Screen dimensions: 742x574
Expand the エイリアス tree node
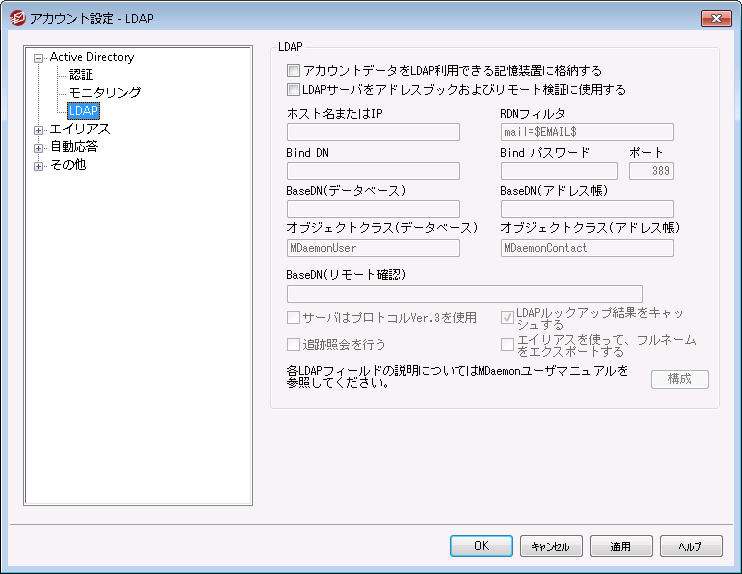click(x=39, y=129)
